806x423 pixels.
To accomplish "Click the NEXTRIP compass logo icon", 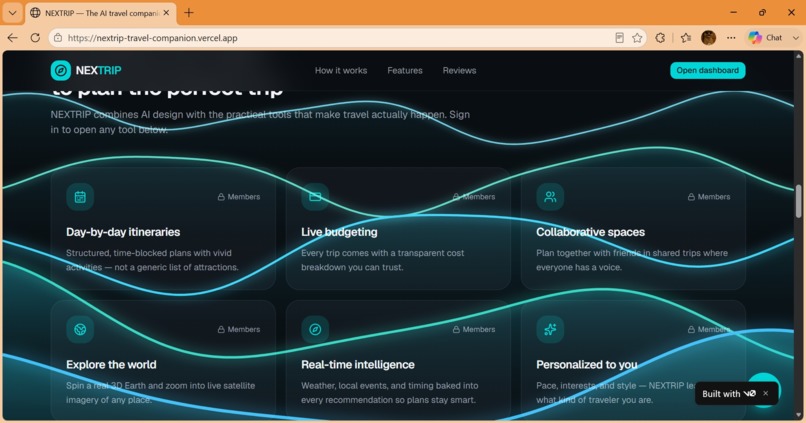I will click(61, 70).
